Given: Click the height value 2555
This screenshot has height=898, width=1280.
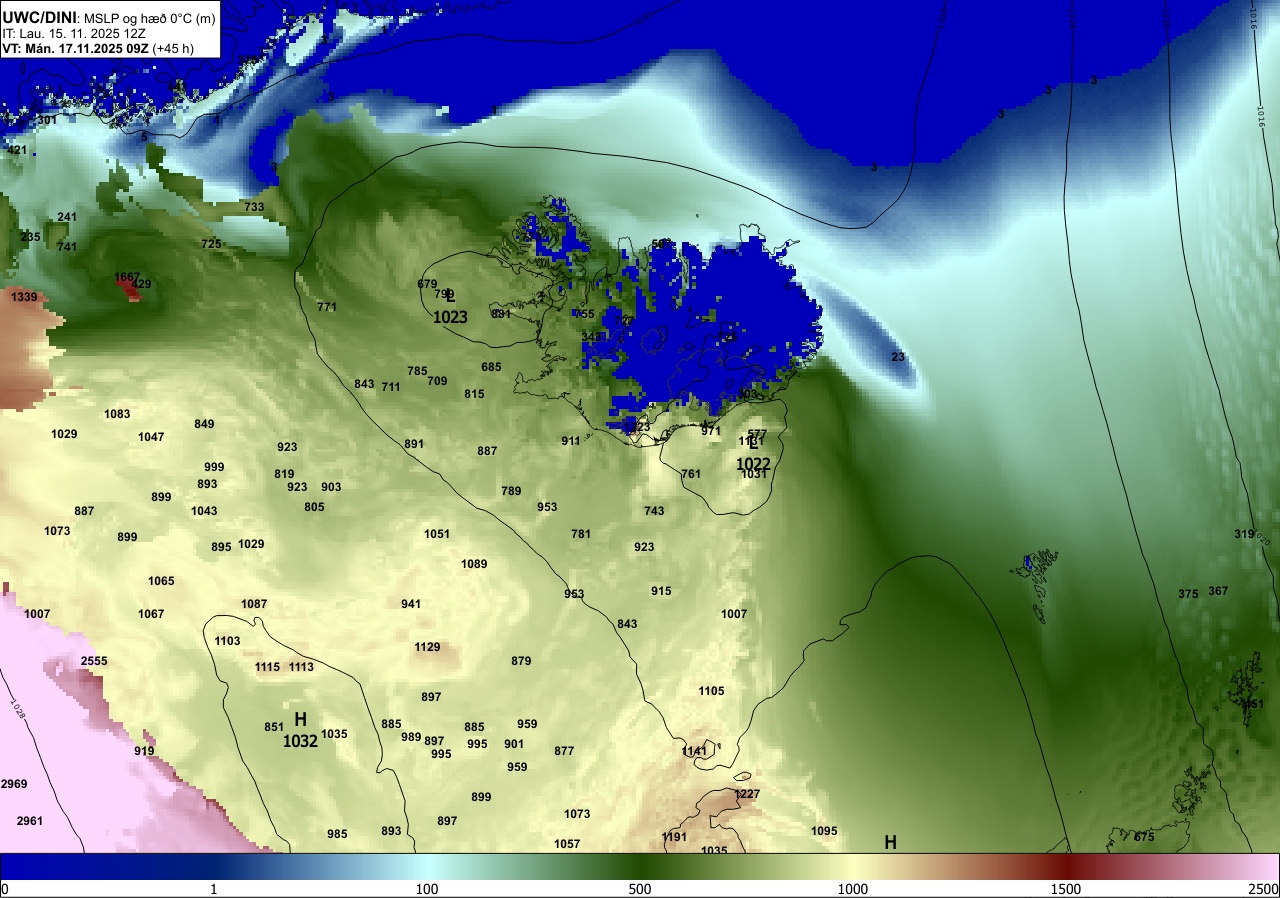Looking at the screenshot, I should [x=94, y=661].
